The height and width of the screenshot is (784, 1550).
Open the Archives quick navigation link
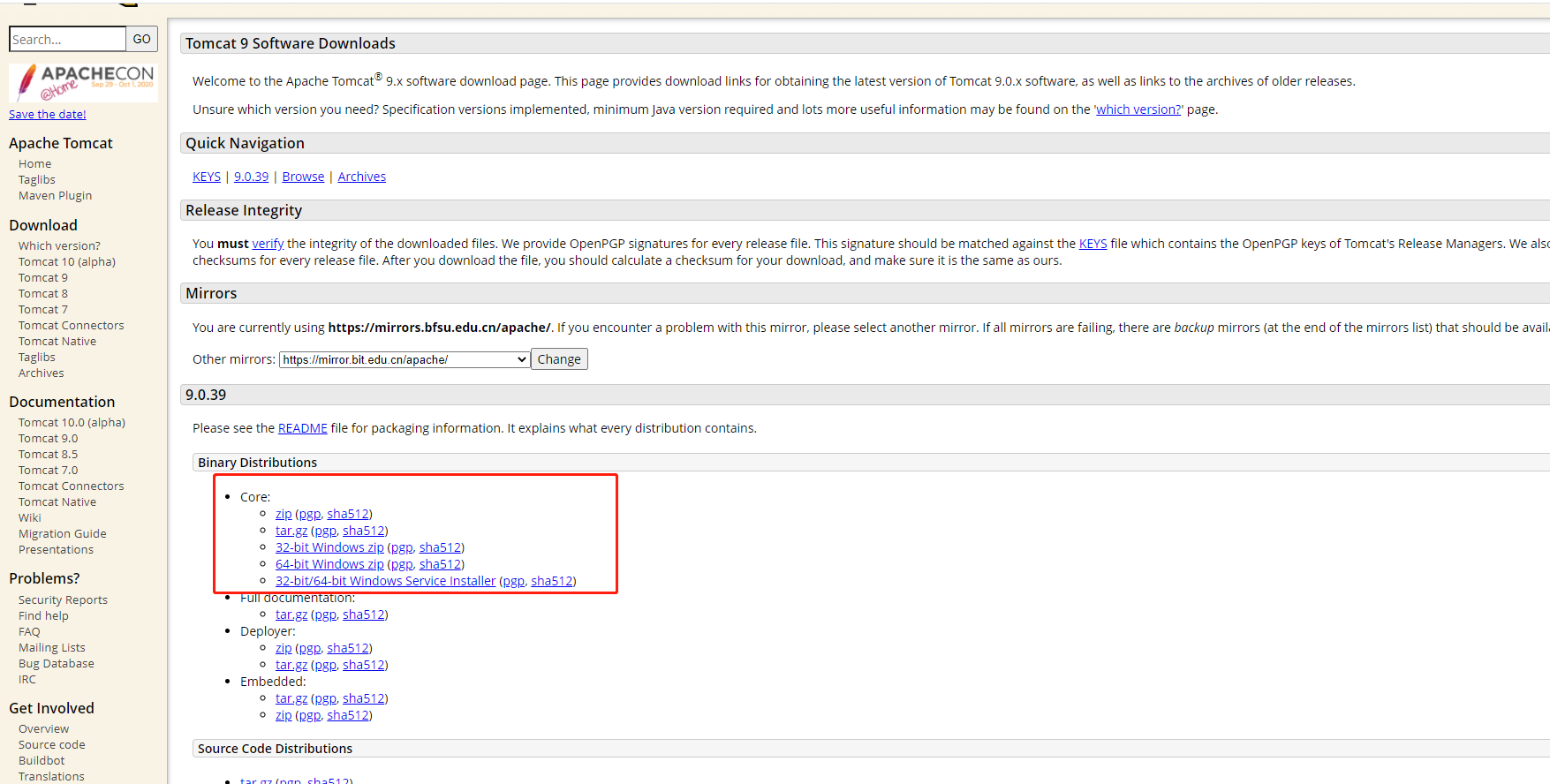coord(362,177)
